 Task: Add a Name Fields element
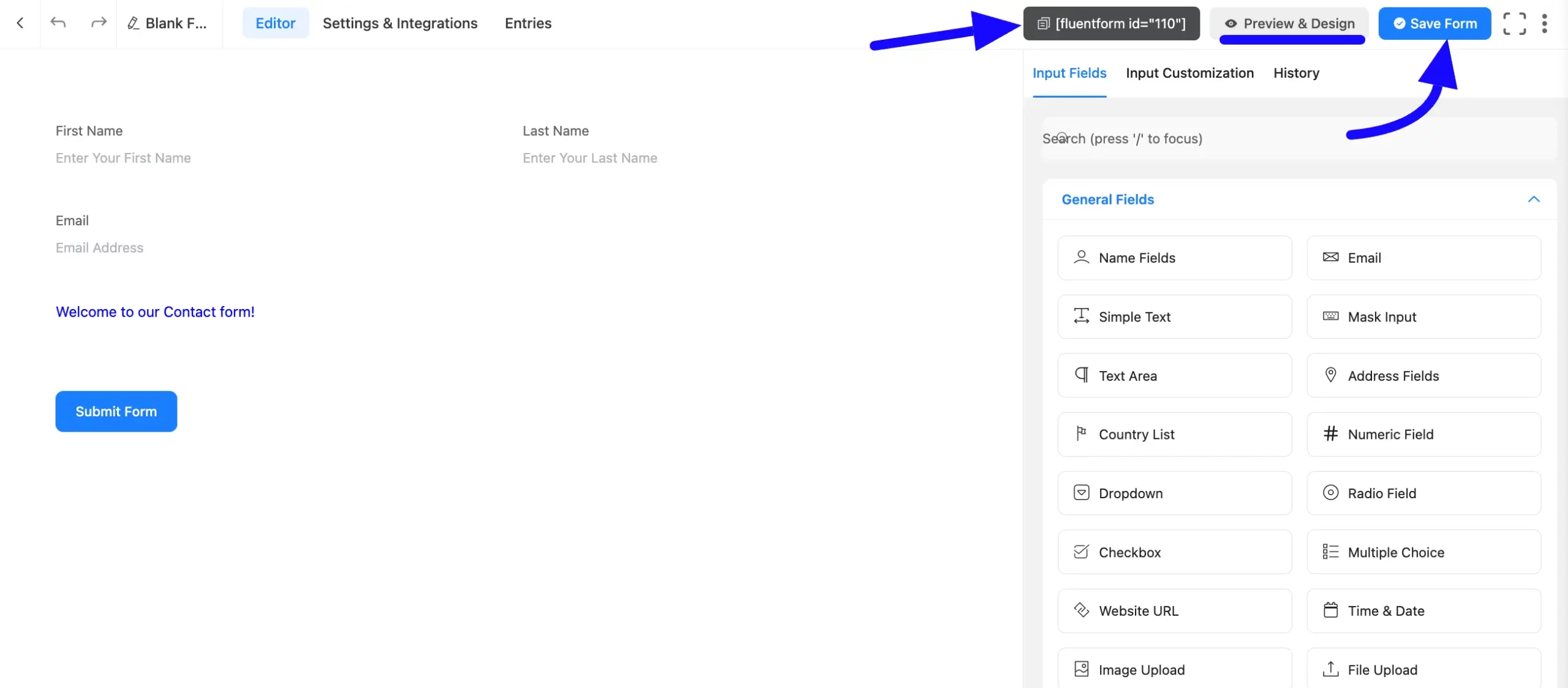[1175, 258]
